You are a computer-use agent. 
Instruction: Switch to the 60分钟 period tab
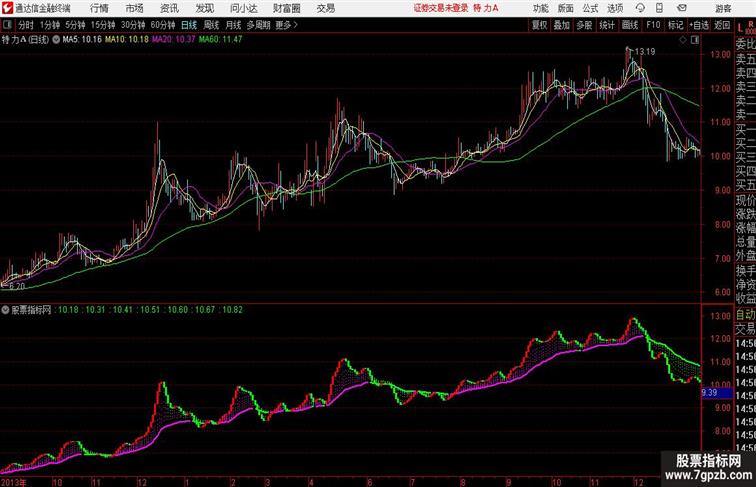(x=162, y=25)
